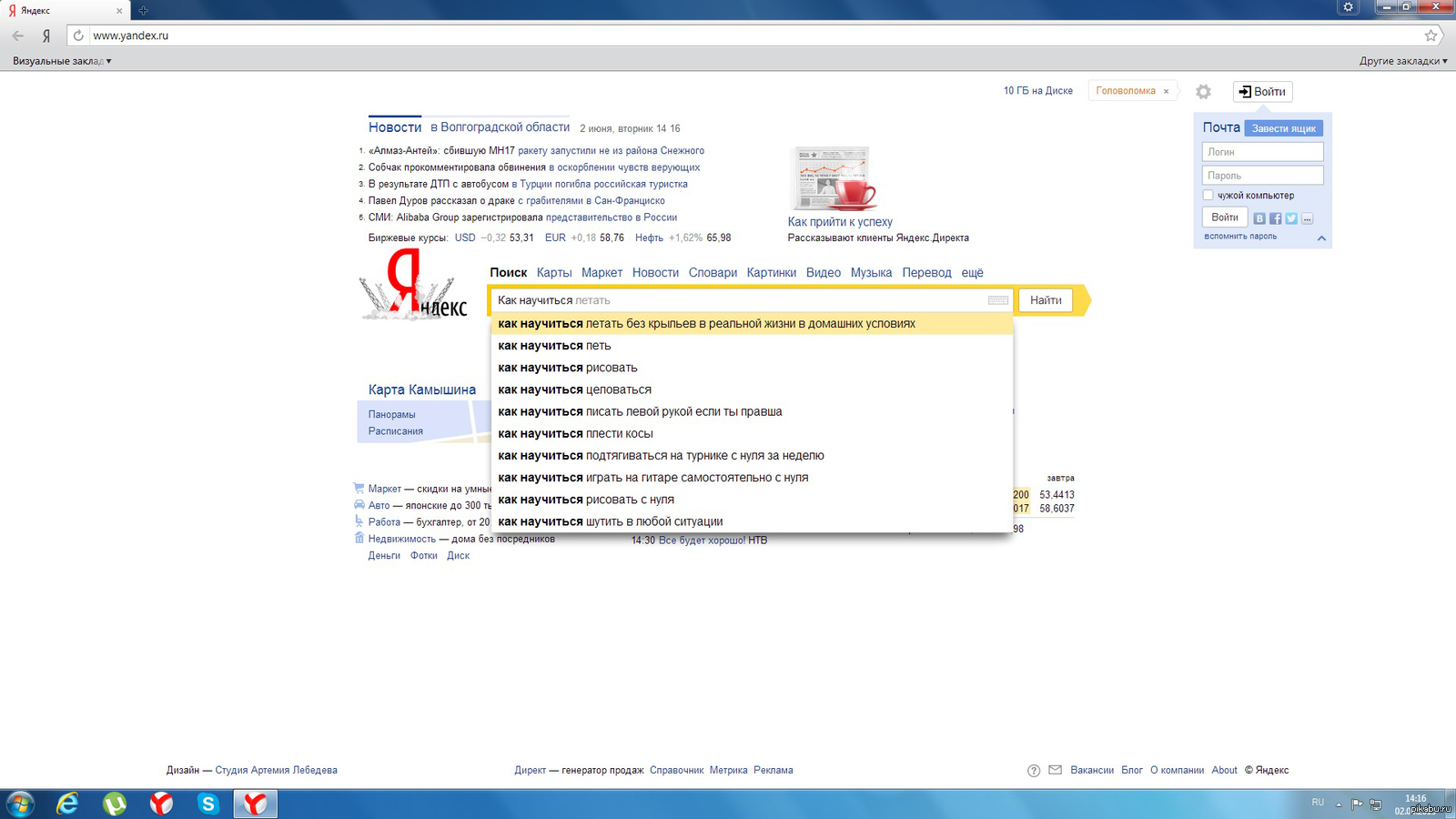
Task: Open the help question mark icon
Action: (1034, 771)
